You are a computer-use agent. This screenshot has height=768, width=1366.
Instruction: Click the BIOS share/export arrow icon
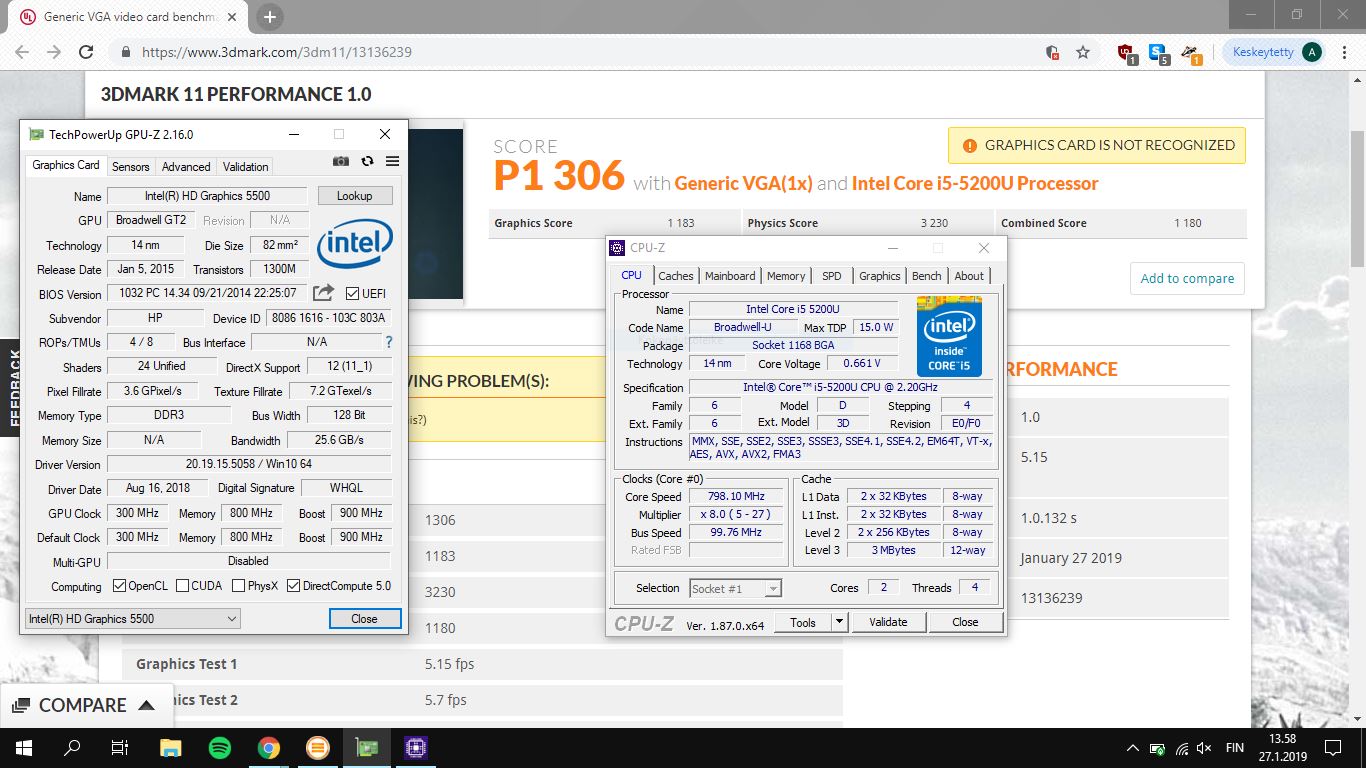tap(323, 293)
